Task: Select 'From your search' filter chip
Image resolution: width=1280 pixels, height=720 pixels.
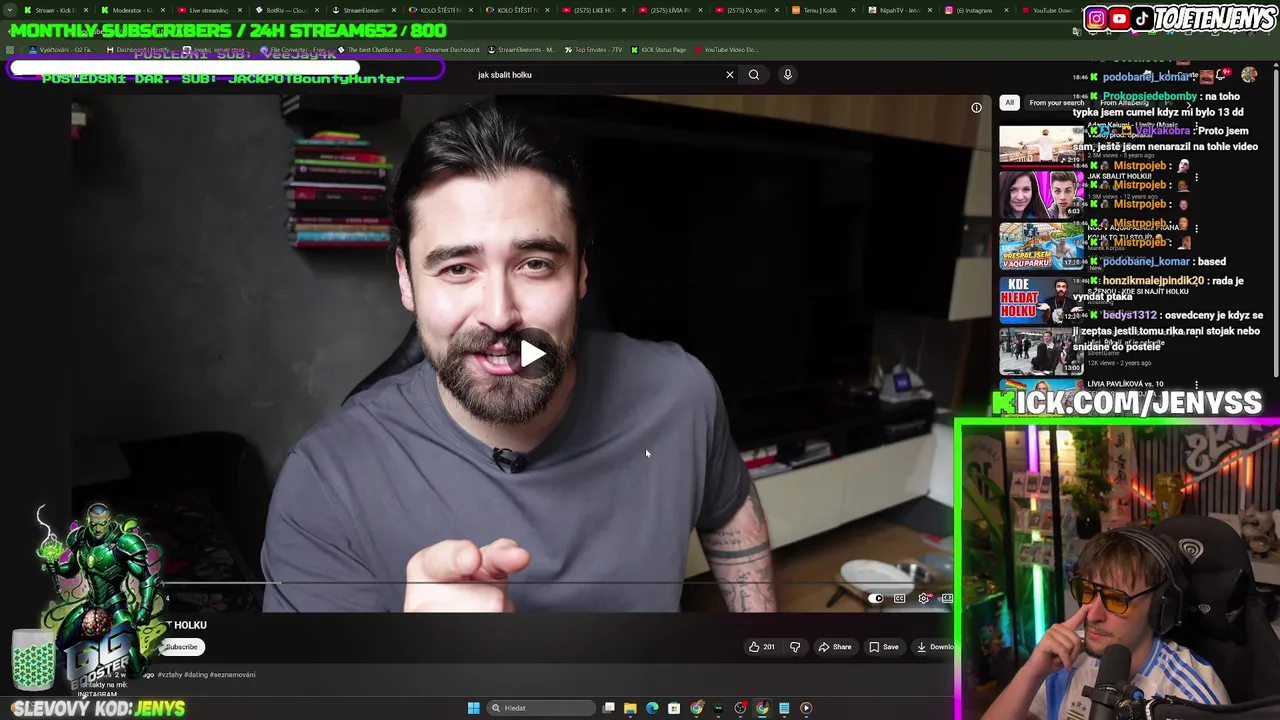Action: click(x=1056, y=102)
